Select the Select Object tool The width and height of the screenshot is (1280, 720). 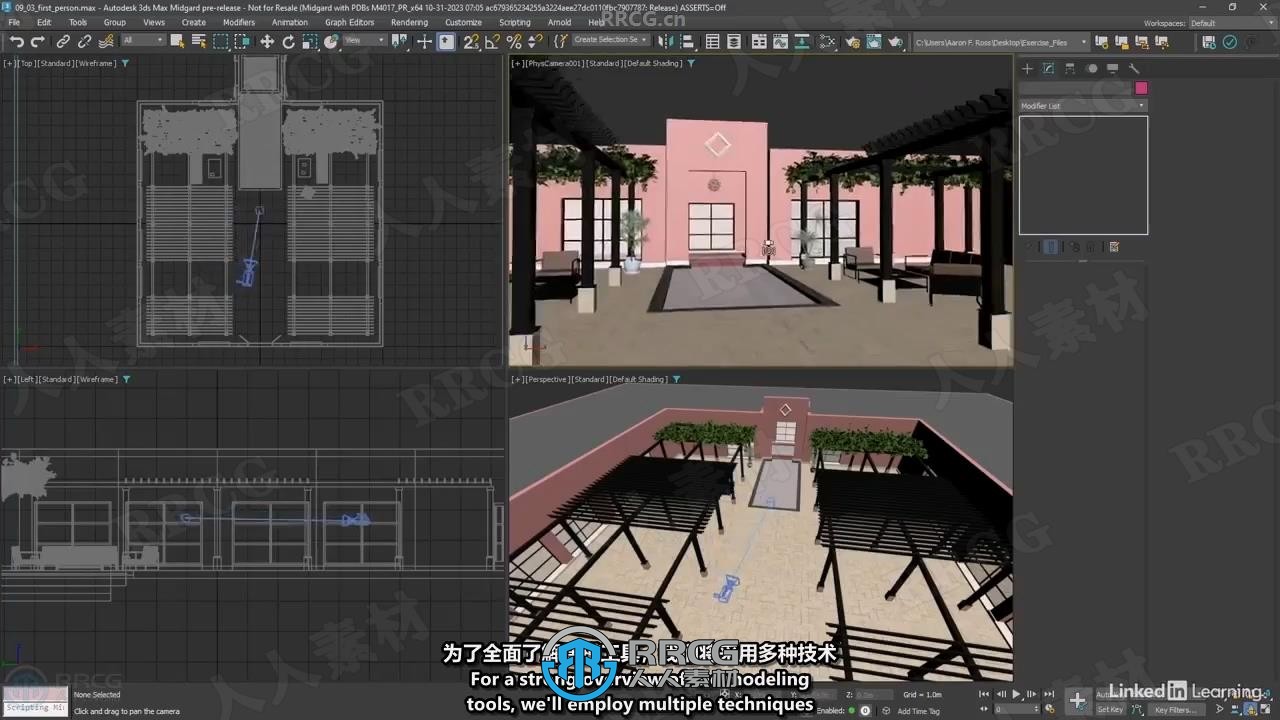(177, 41)
